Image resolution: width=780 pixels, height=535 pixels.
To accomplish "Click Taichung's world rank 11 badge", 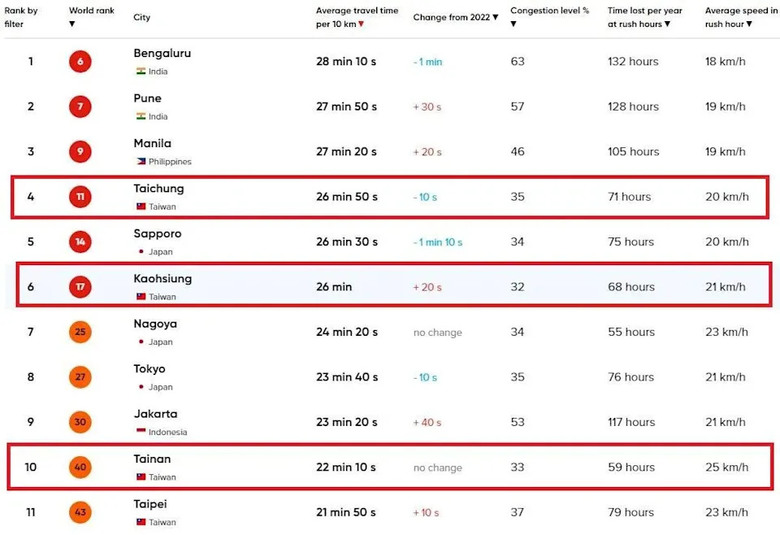I will point(80,197).
